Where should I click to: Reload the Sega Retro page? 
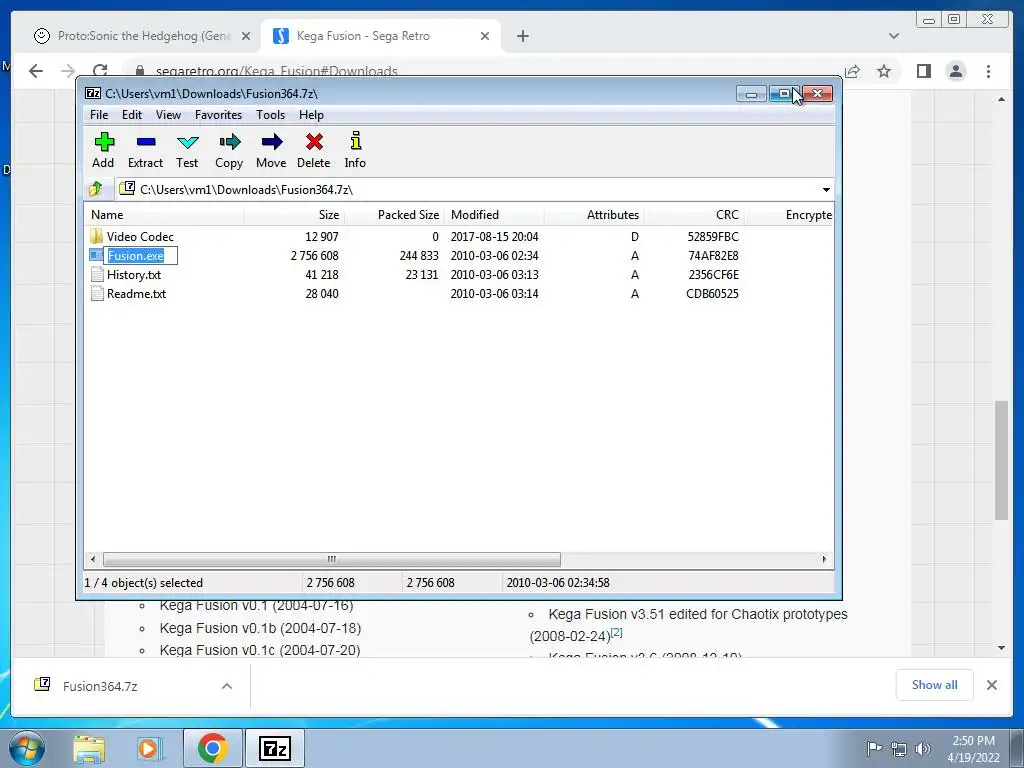[x=100, y=71]
